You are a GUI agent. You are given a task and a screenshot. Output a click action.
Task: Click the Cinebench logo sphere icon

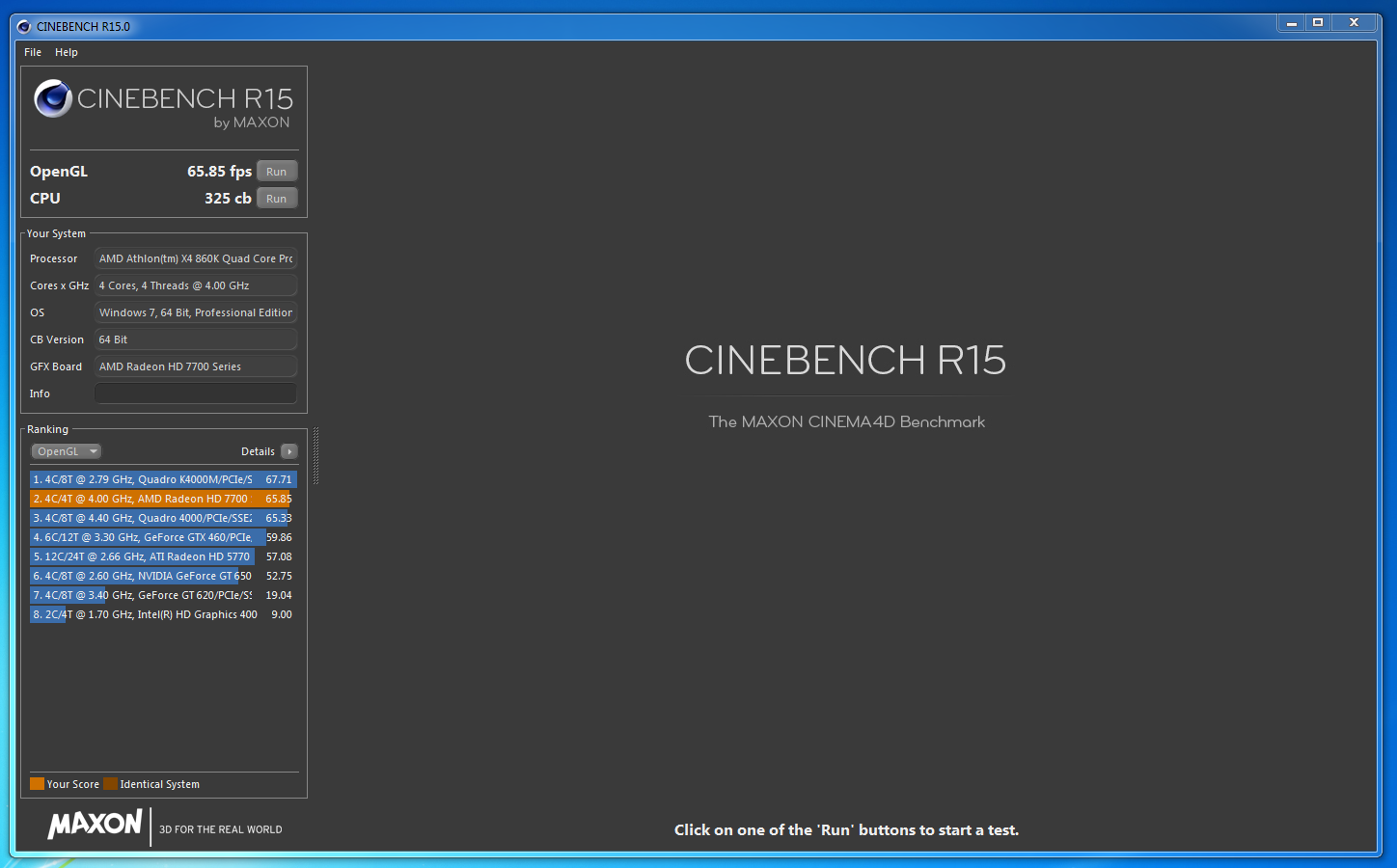click(x=53, y=98)
